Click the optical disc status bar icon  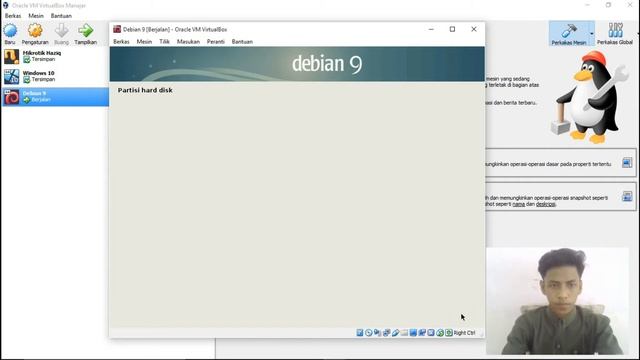369,333
